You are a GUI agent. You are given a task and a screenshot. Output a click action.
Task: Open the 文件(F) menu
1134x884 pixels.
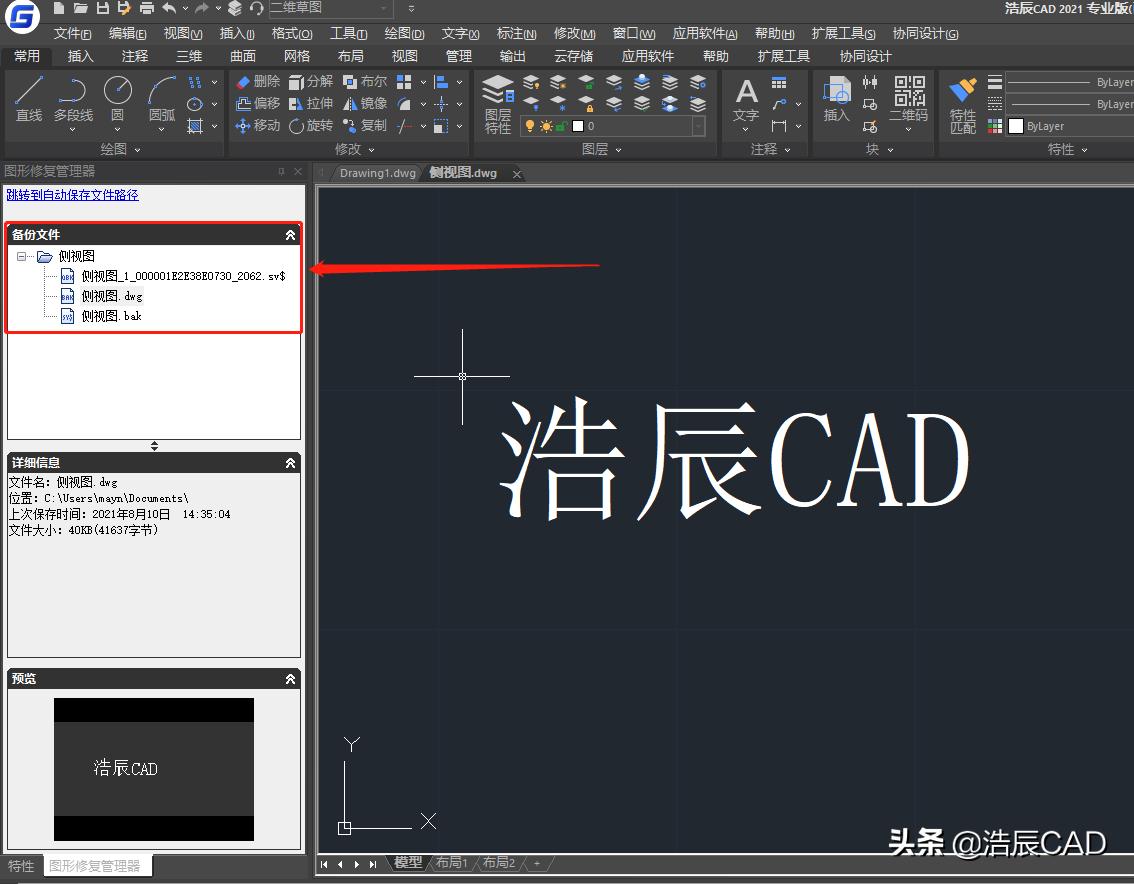72,33
